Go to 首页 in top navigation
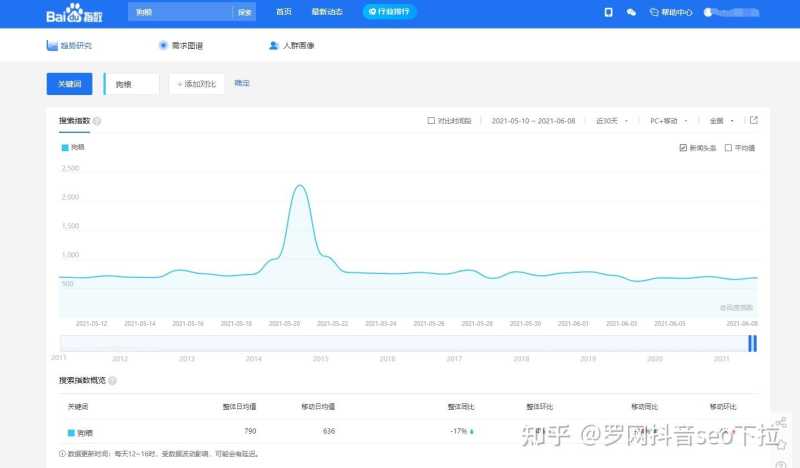 (284, 12)
